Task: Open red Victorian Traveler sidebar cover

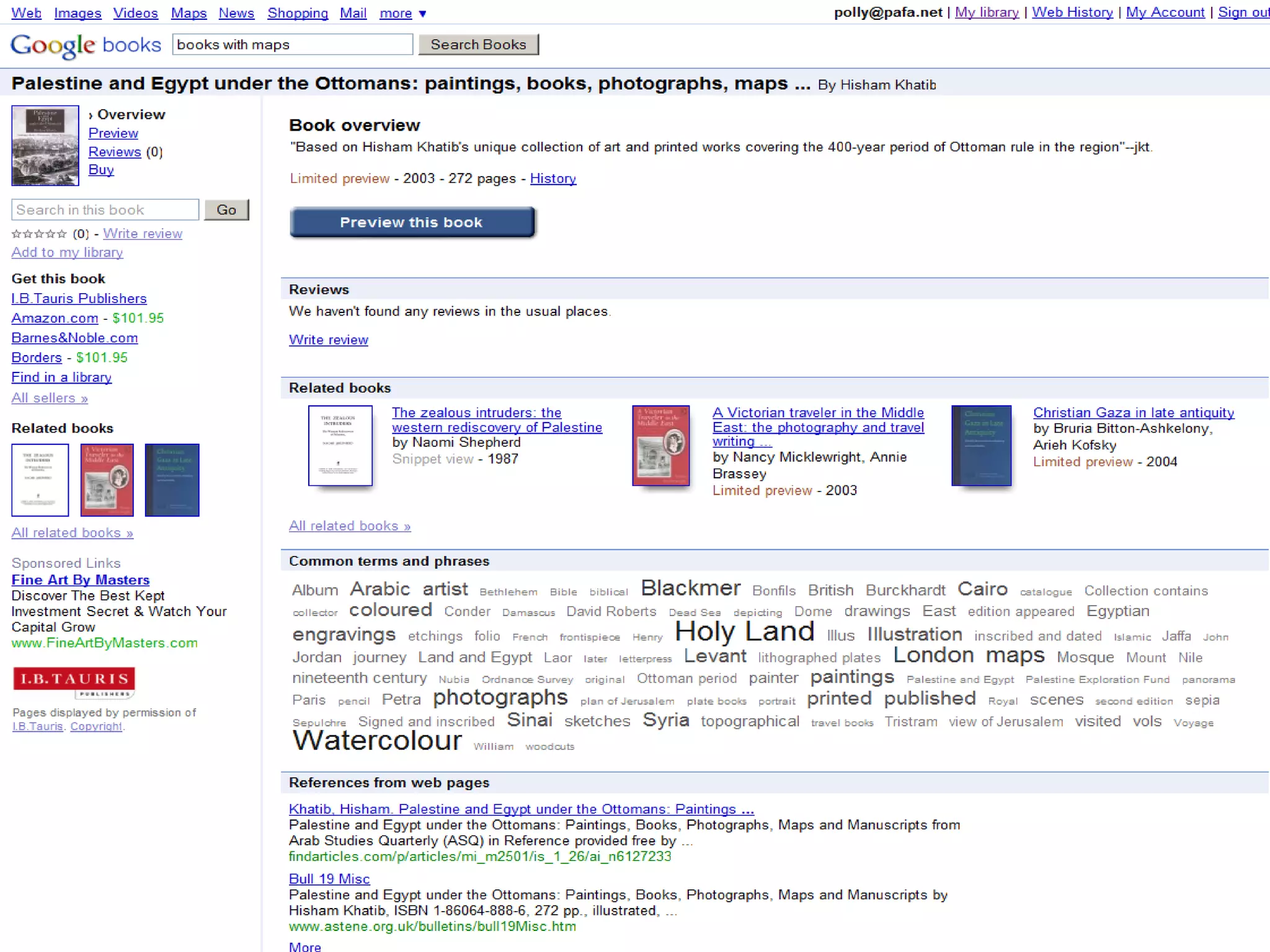Action: [x=107, y=480]
